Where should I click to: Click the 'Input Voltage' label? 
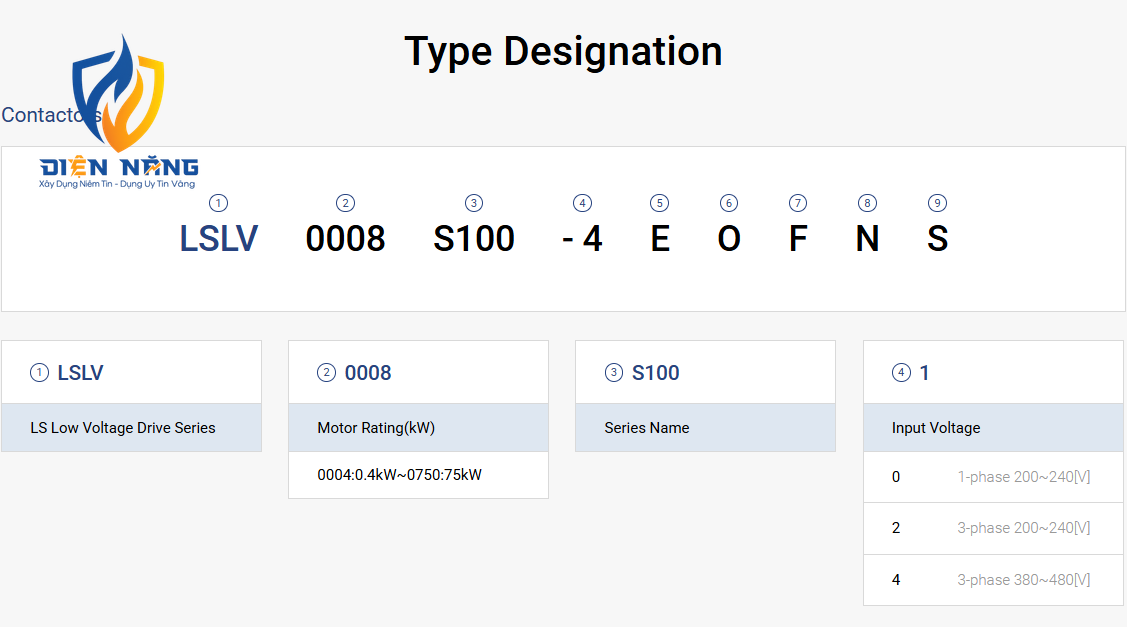click(x=936, y=428)
